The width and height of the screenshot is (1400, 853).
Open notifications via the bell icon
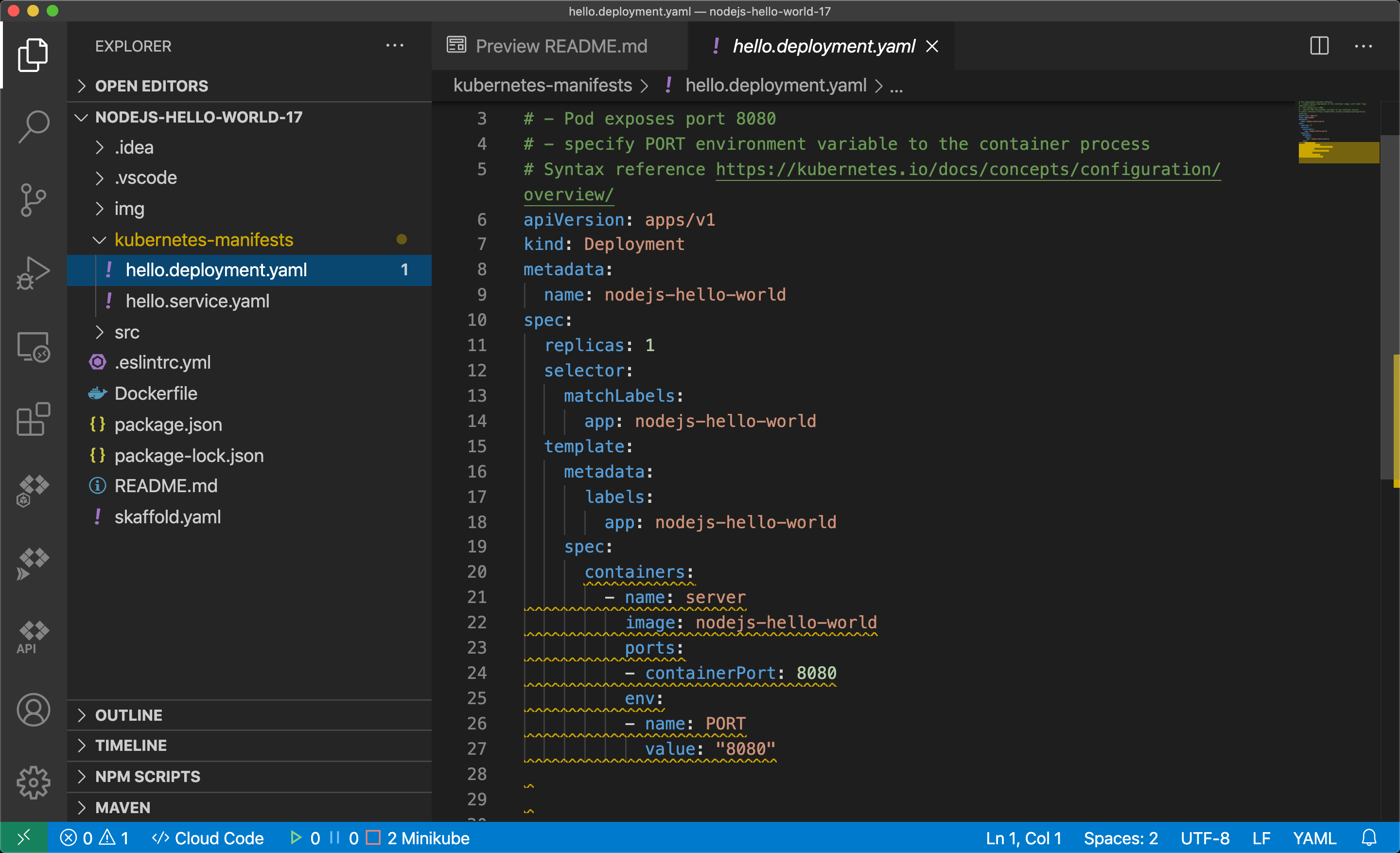coord(1369,837)
